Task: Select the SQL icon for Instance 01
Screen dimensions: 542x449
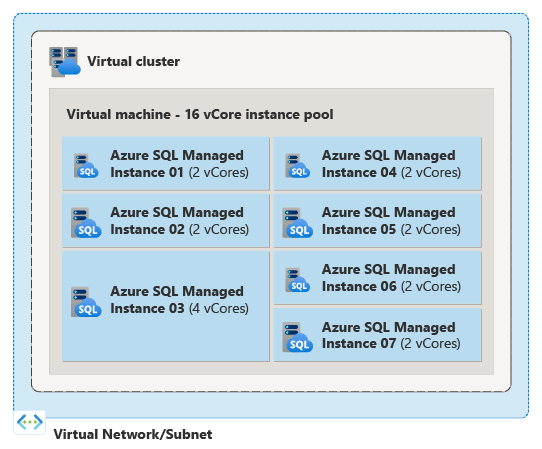Action: [86, 166]
